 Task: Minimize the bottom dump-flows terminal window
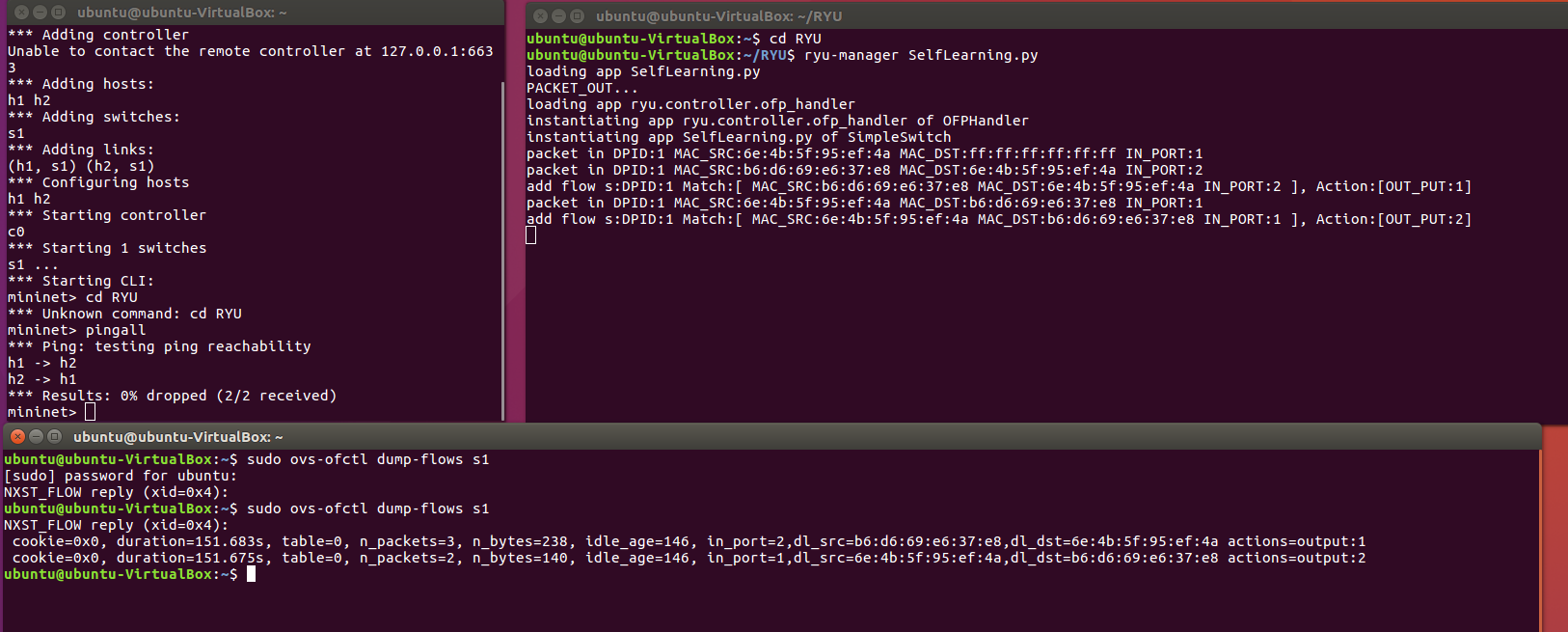click(x=36, y=437)
